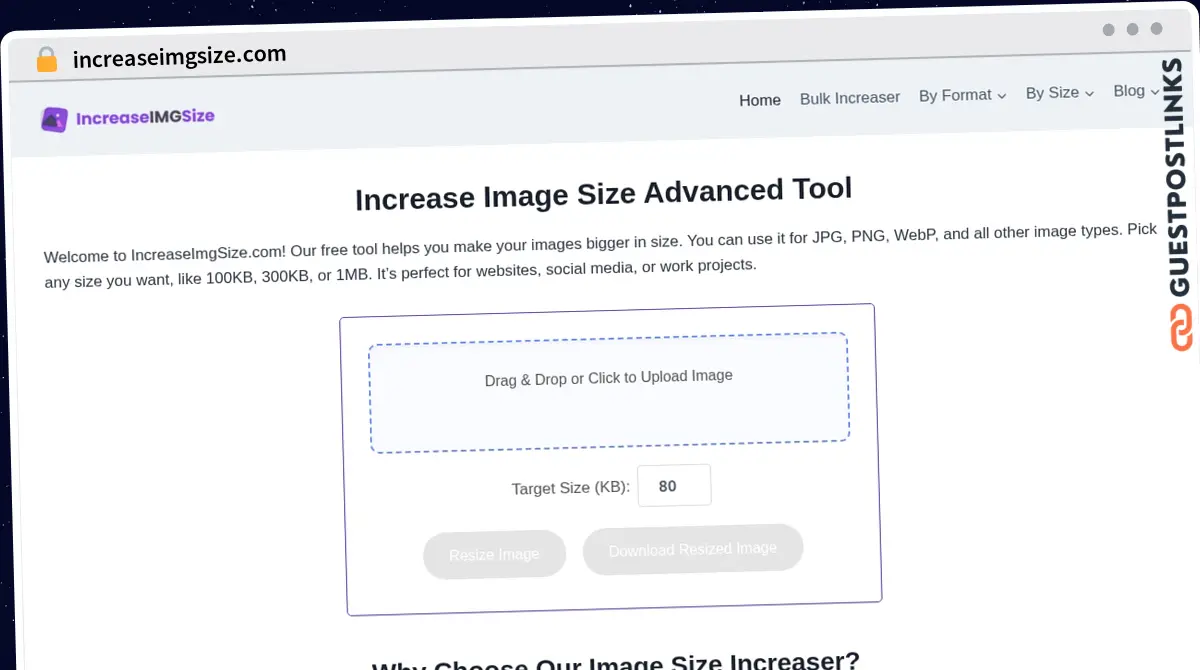Click the increaseimgsize.com address text
This screenshot has width=1200, height=670.
(x=180, y=57)
